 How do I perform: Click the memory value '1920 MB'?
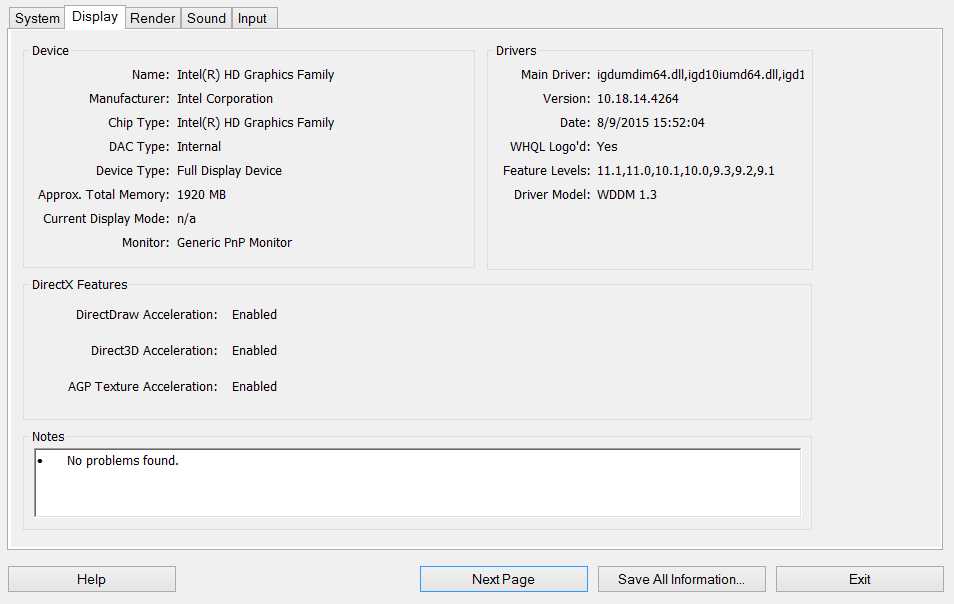[201, 195]
